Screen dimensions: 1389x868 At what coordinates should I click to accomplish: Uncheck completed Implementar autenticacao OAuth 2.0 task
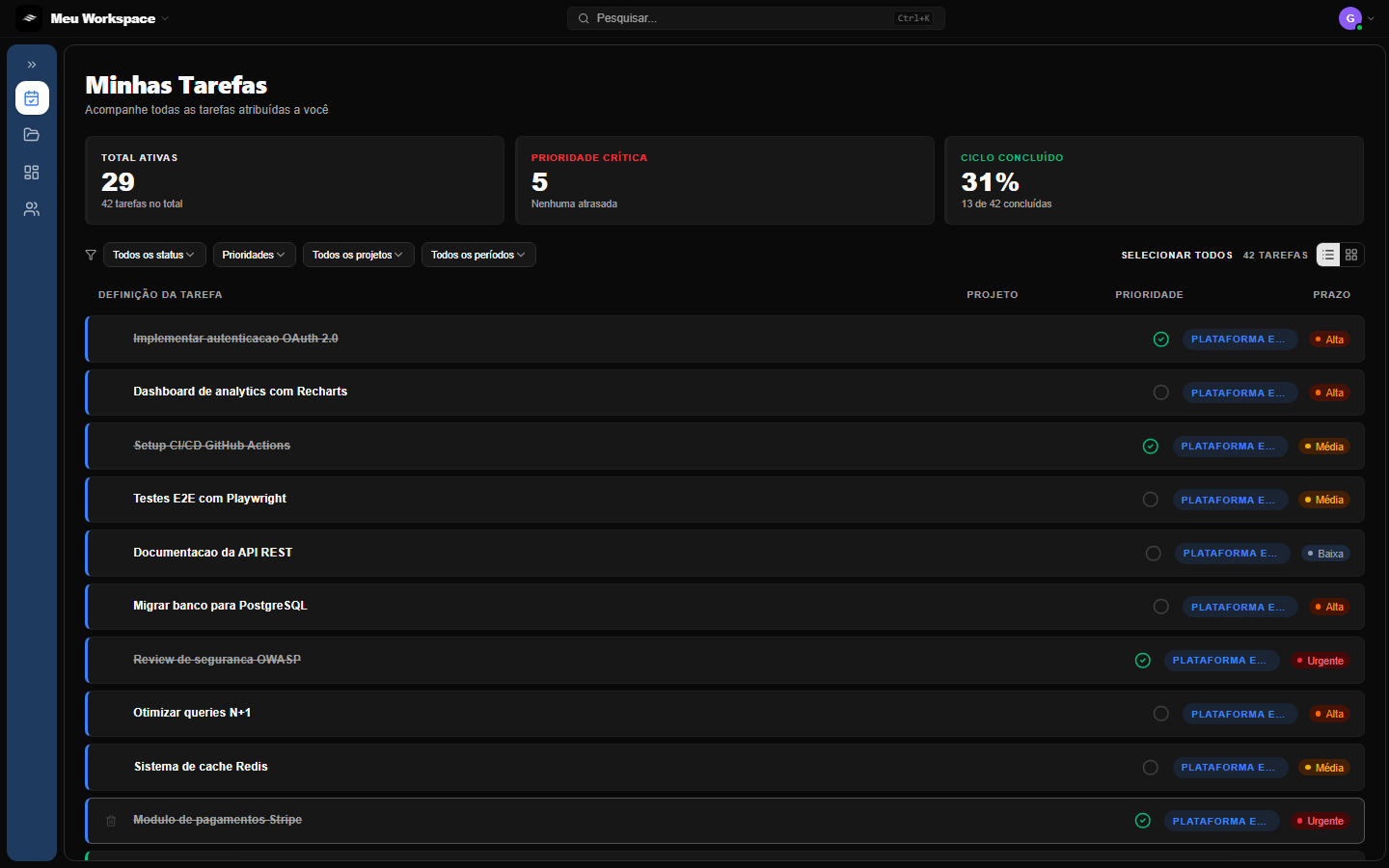pos(1161,339)
